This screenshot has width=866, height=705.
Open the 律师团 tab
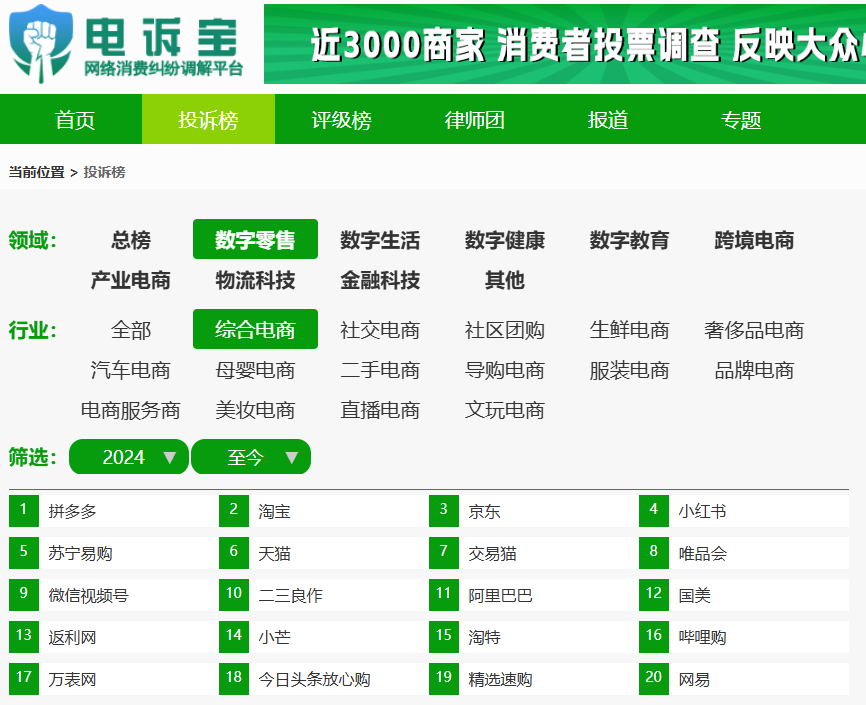click(474, 120)
